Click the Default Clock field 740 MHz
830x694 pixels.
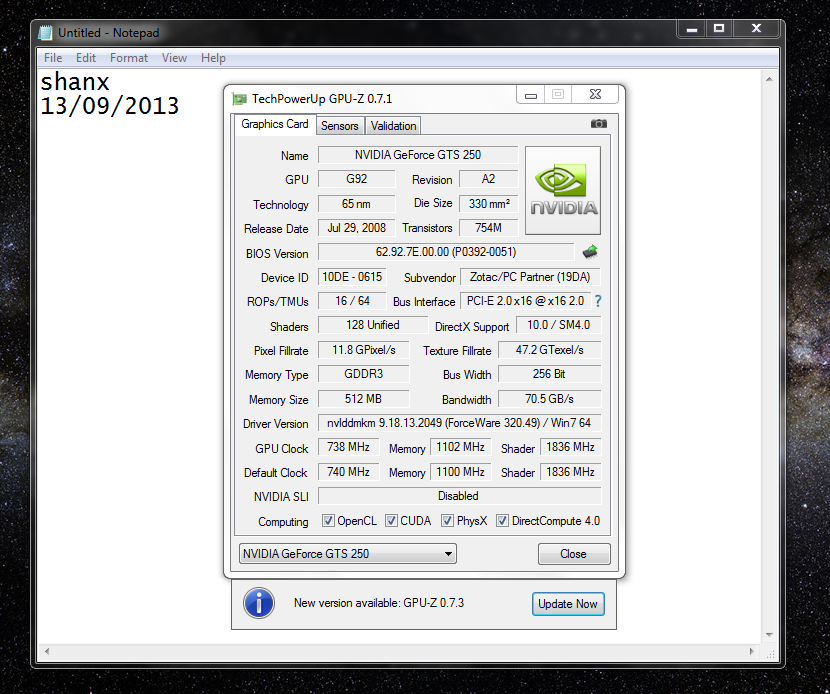coord(348,472)
